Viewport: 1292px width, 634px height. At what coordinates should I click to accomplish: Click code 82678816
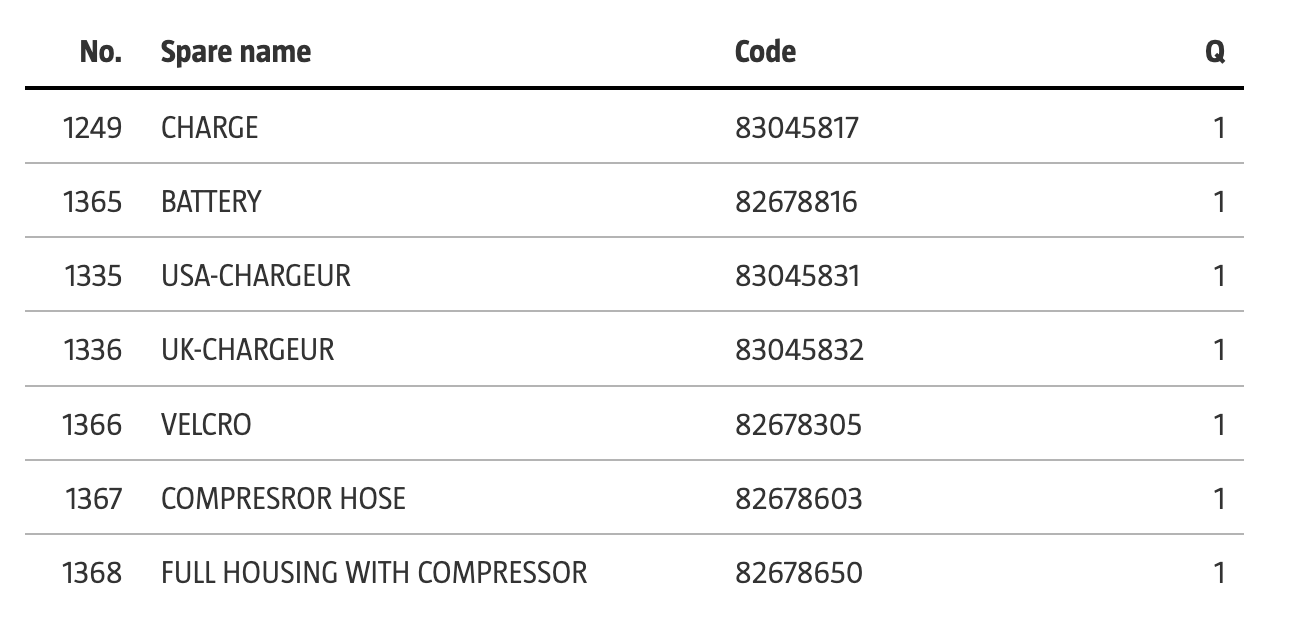pyautogui.click(x=796, y=202)
